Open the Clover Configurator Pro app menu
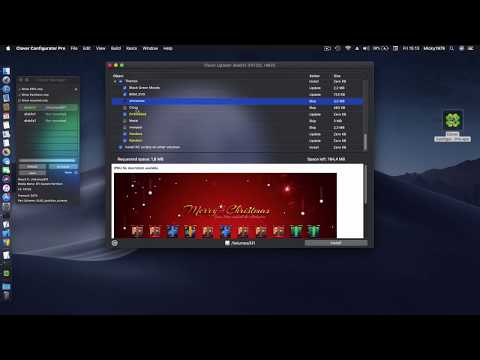 click(x=41, y=48)
